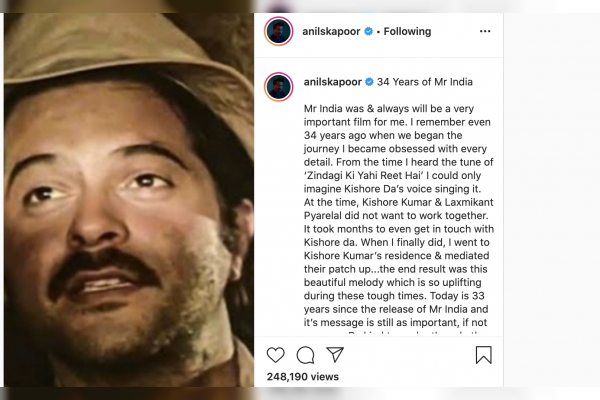
Task: Open the three-dot more options menu
Action: click(485, 31)
